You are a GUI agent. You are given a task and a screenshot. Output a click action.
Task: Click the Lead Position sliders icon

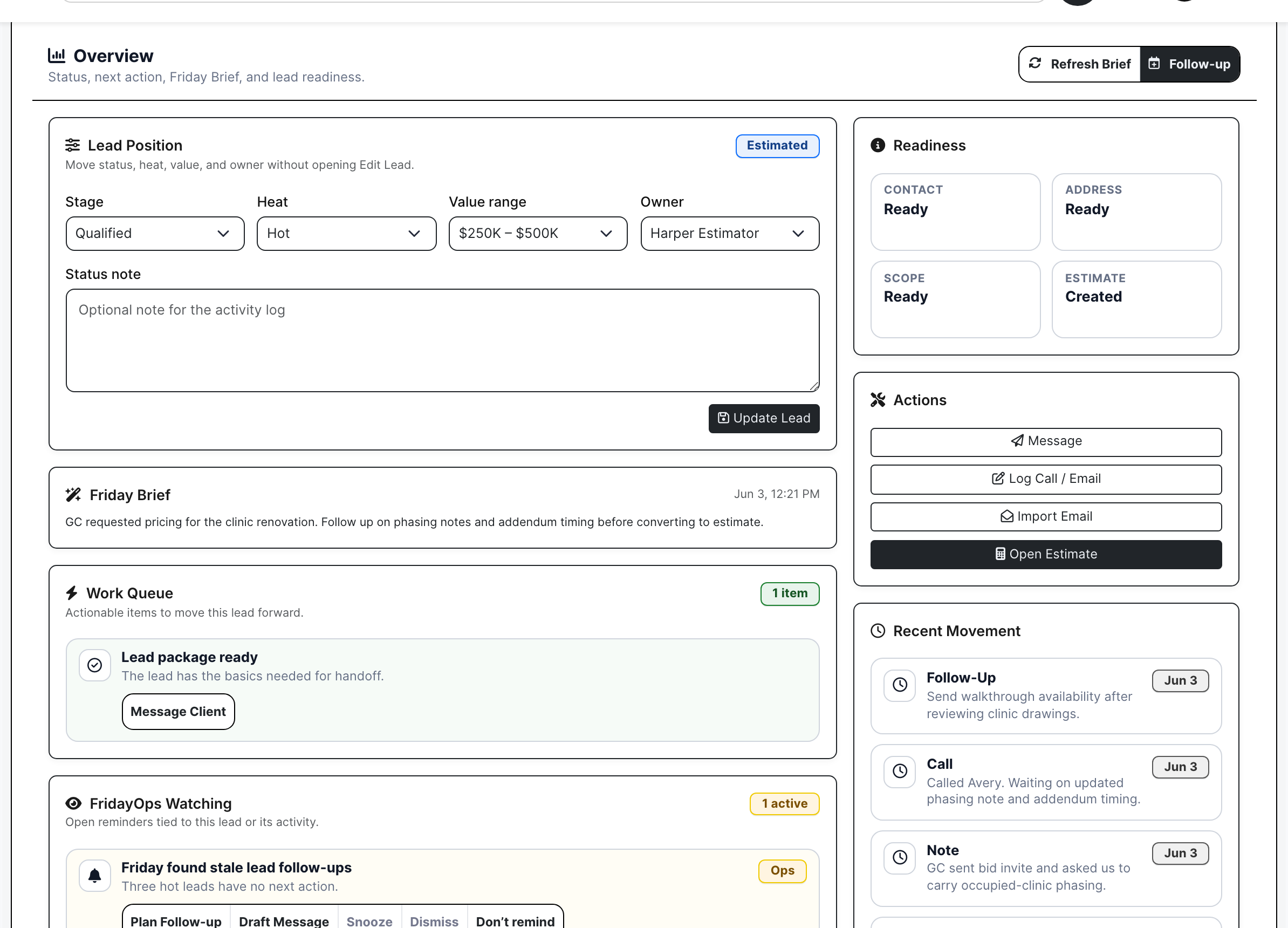(x=73, y=145)
